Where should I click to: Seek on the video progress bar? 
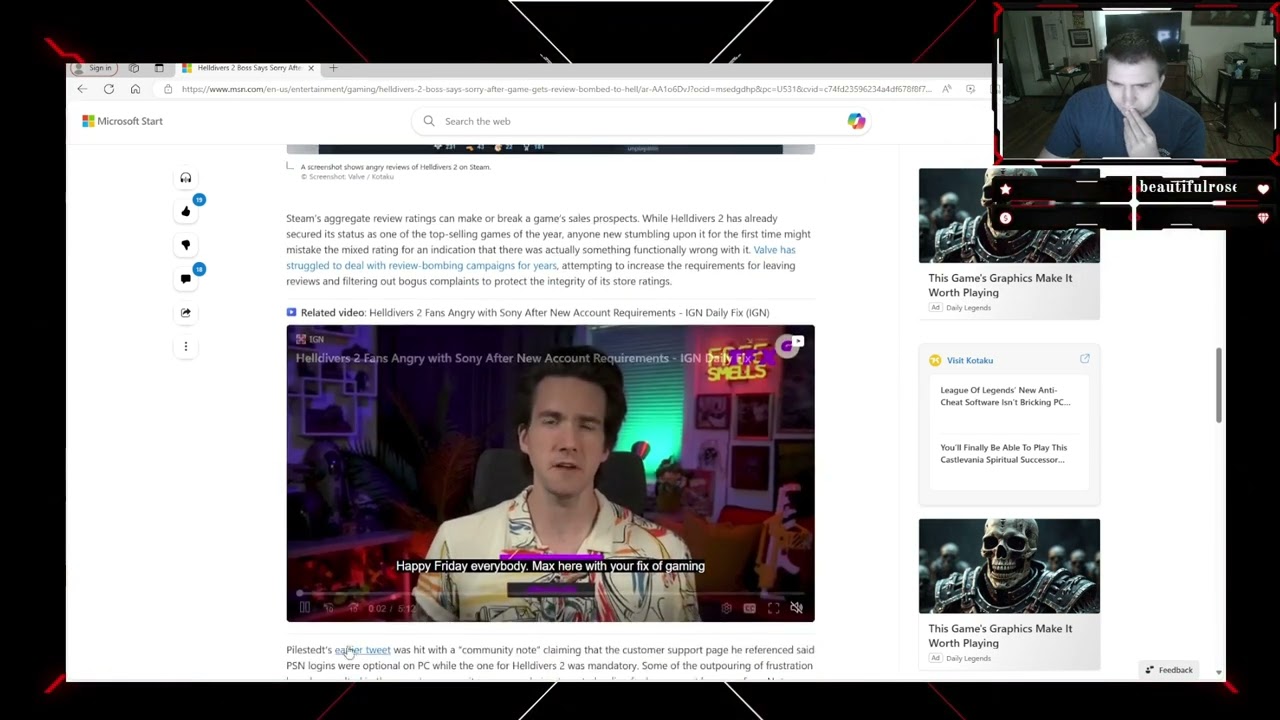(550, 593)
